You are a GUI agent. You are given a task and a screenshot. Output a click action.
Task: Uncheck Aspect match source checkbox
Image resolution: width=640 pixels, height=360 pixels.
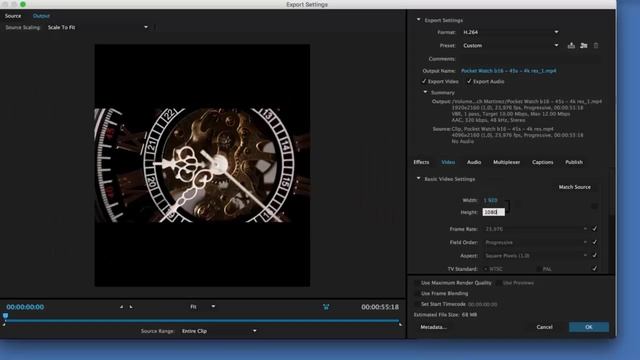[x=594, y=255]
